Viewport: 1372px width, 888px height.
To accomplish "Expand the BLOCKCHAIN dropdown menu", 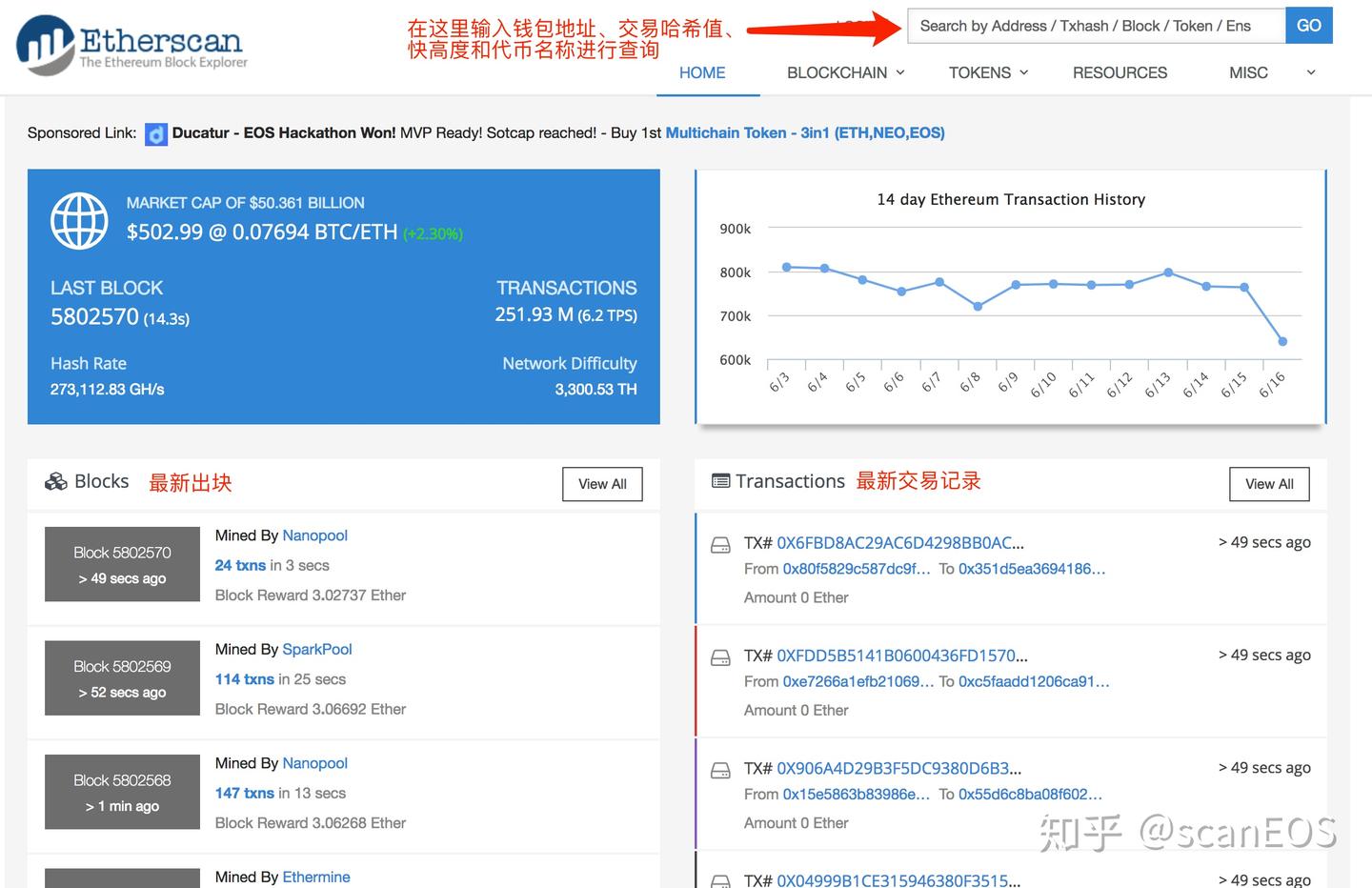I will click(x=844, y=72).
